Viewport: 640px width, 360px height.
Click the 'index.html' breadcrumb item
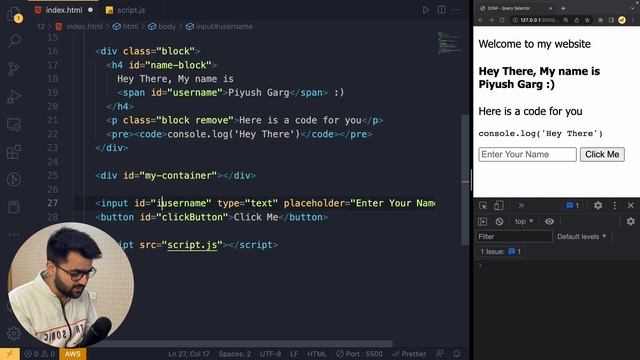point(79,27)
